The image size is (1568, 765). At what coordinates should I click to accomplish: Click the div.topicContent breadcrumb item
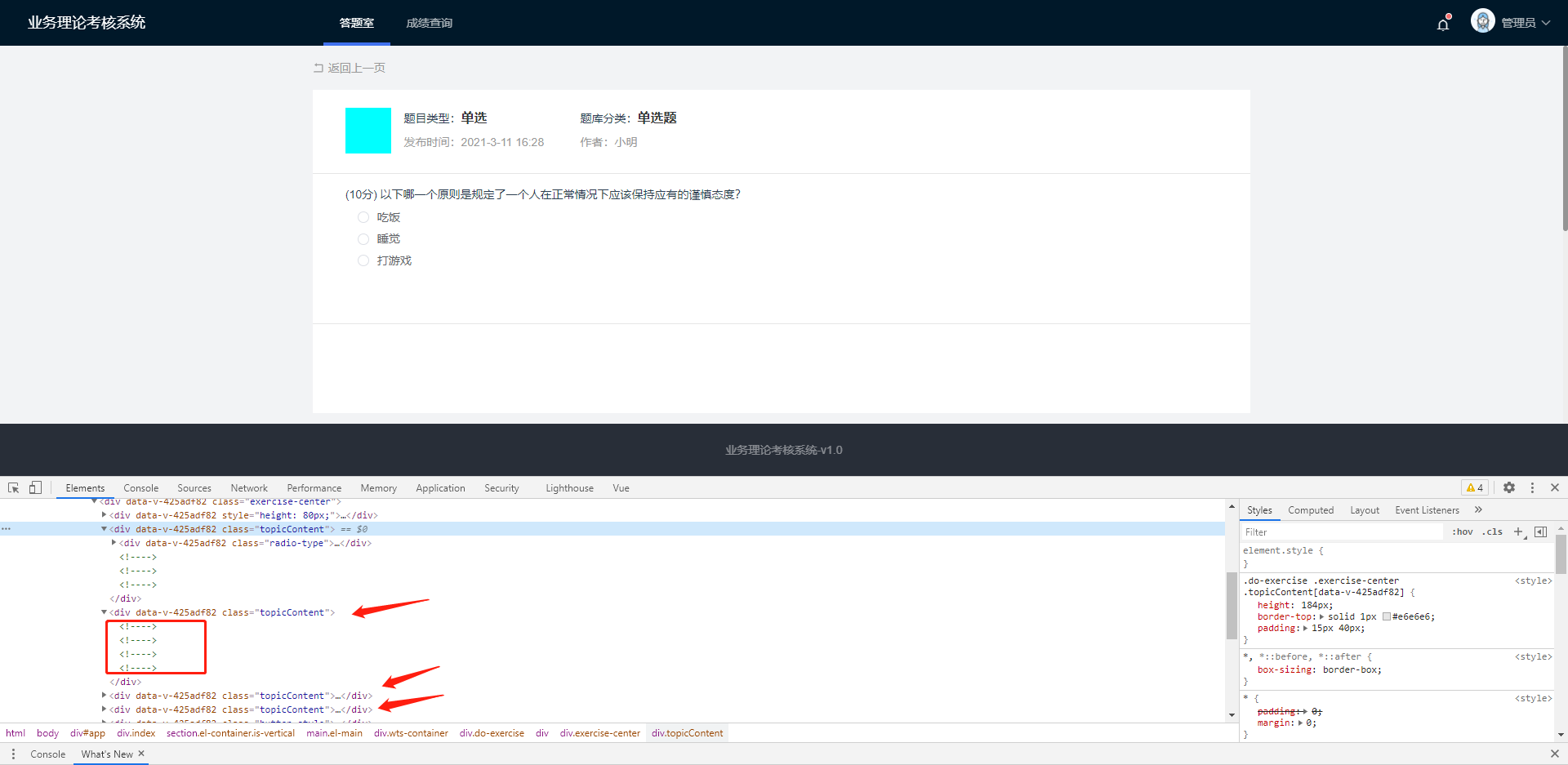click(x=688, y=733)
